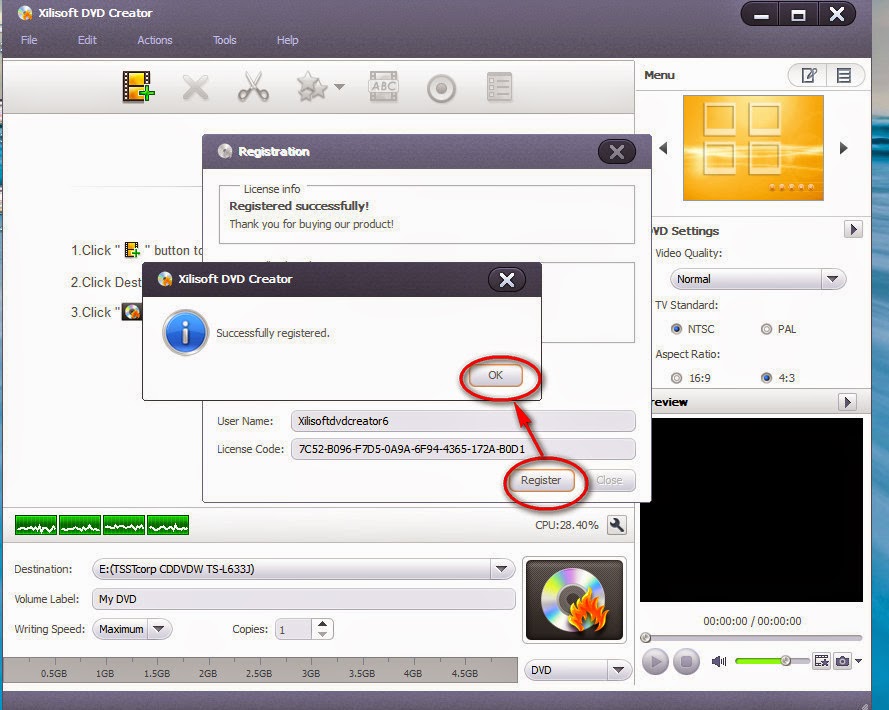889x710 pixels.
Task: Click the chapter list toolbar icon
Action: point(499,87)
